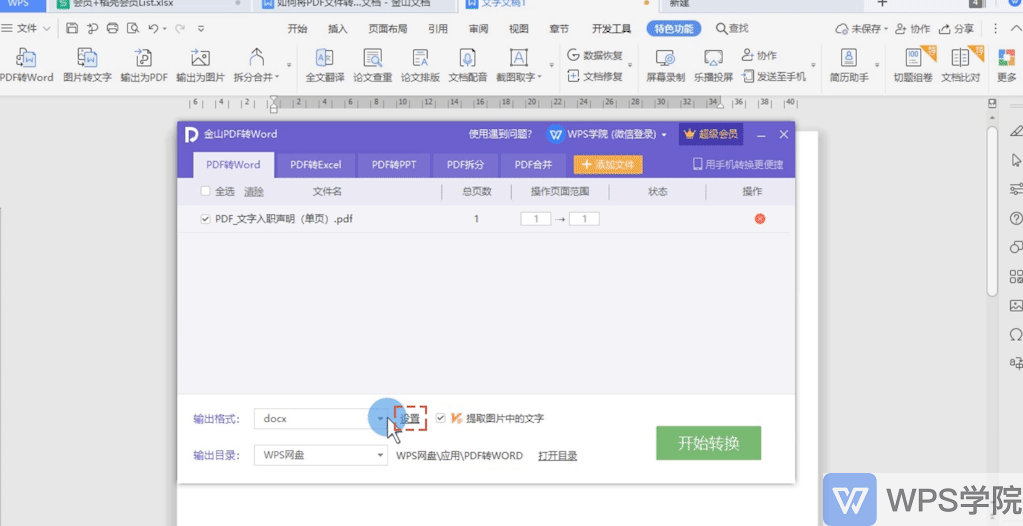Click 使用遇到问题? help link
The width and height of the screenshot is (1023, 526).
(x=500, y=134)
